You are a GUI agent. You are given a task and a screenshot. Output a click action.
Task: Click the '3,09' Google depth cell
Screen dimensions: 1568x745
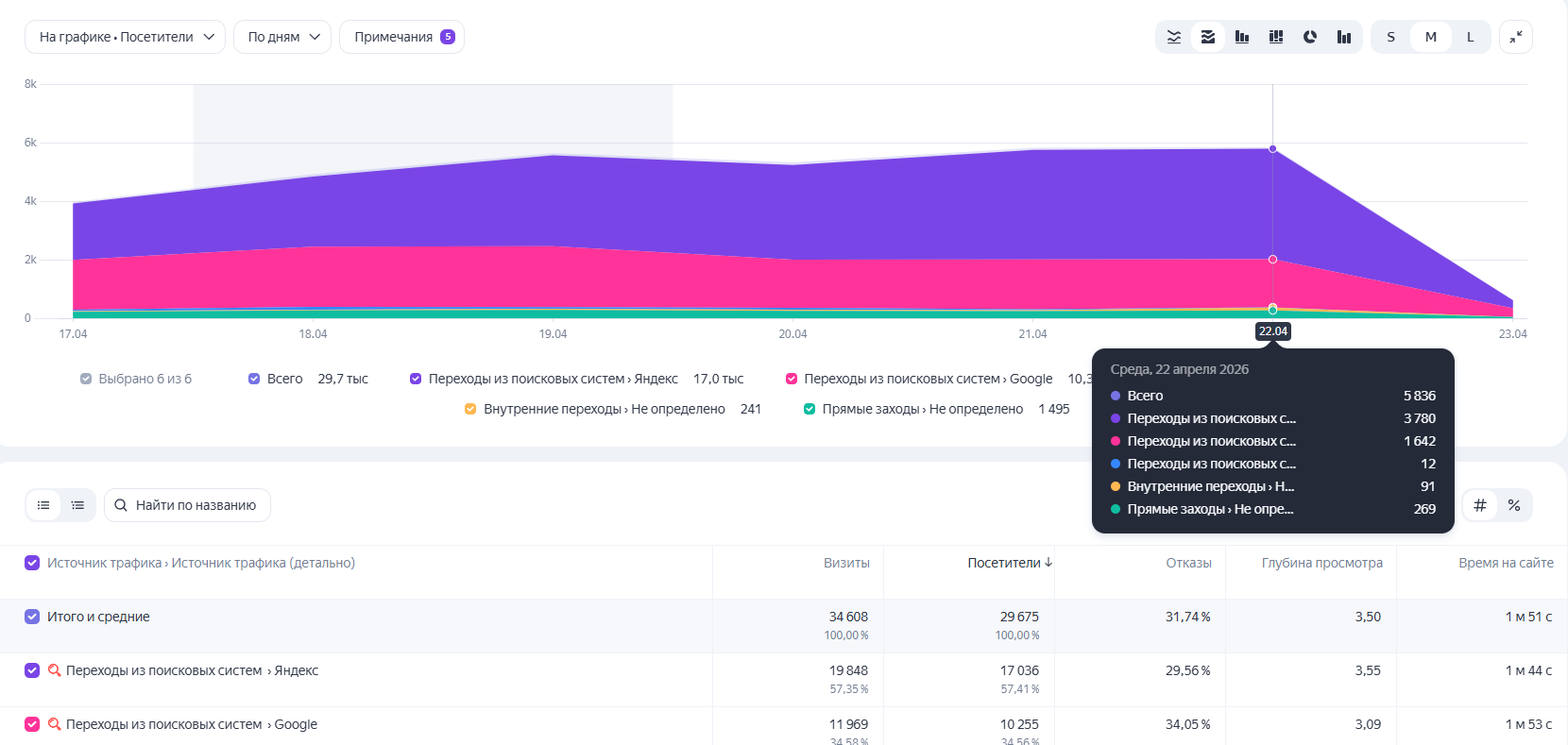tap(1368, 724)
